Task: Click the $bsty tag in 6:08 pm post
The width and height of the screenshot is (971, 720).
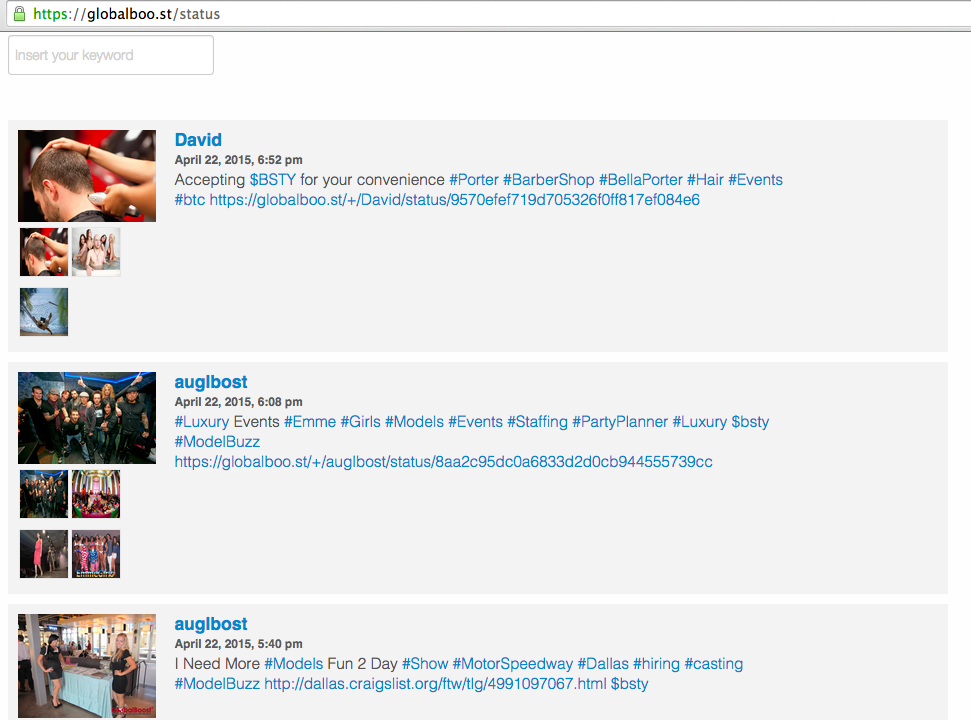Action: 750,422
